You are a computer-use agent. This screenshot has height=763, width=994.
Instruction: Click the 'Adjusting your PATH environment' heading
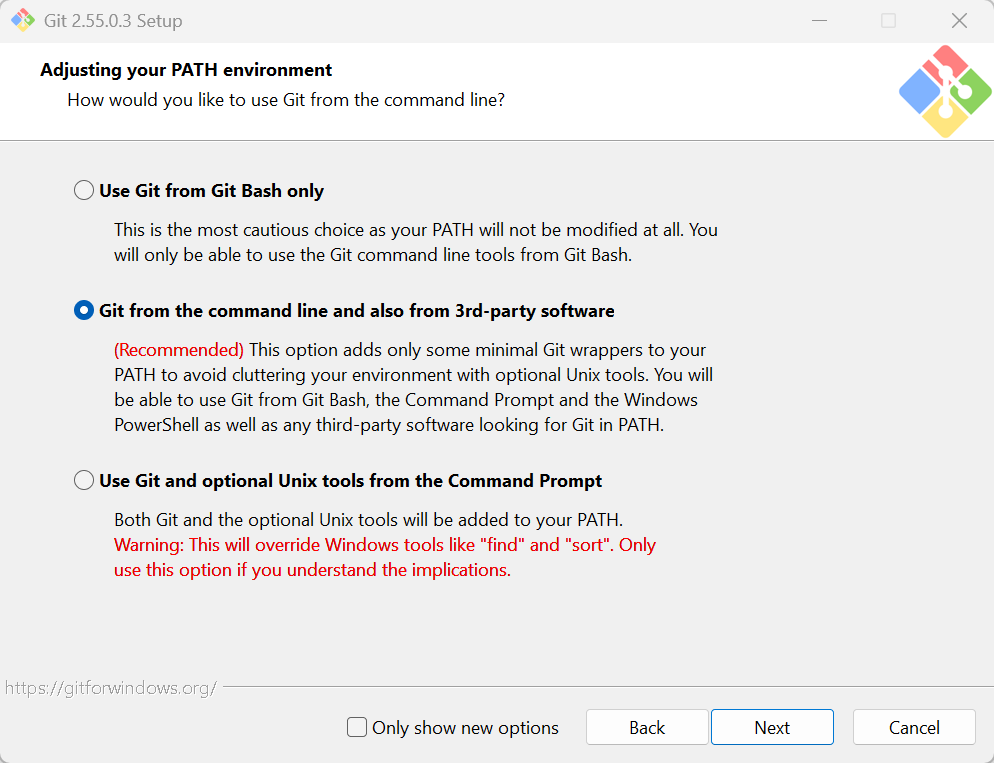(x=186, y=70)
